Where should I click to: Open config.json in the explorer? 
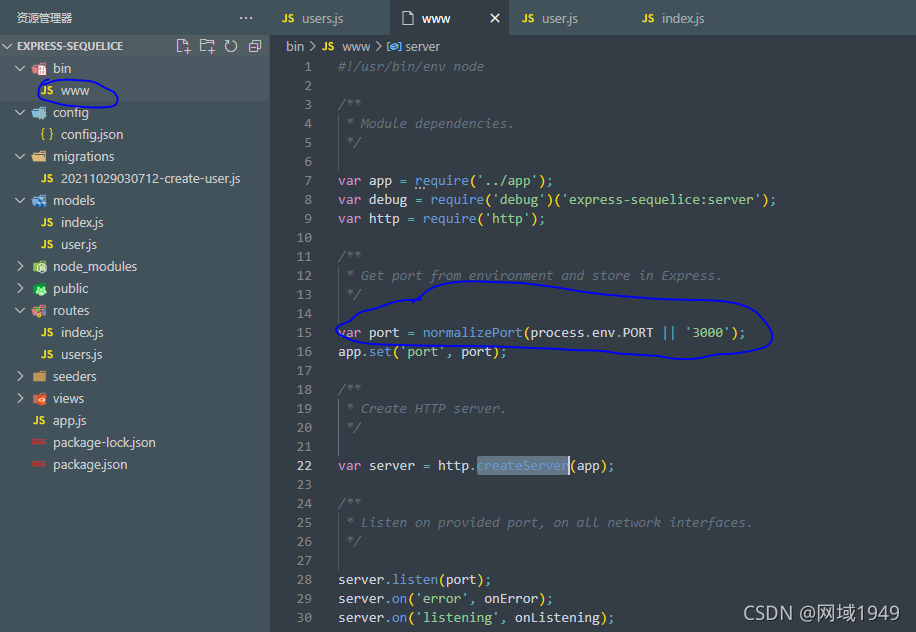click(x=135, y=134)
